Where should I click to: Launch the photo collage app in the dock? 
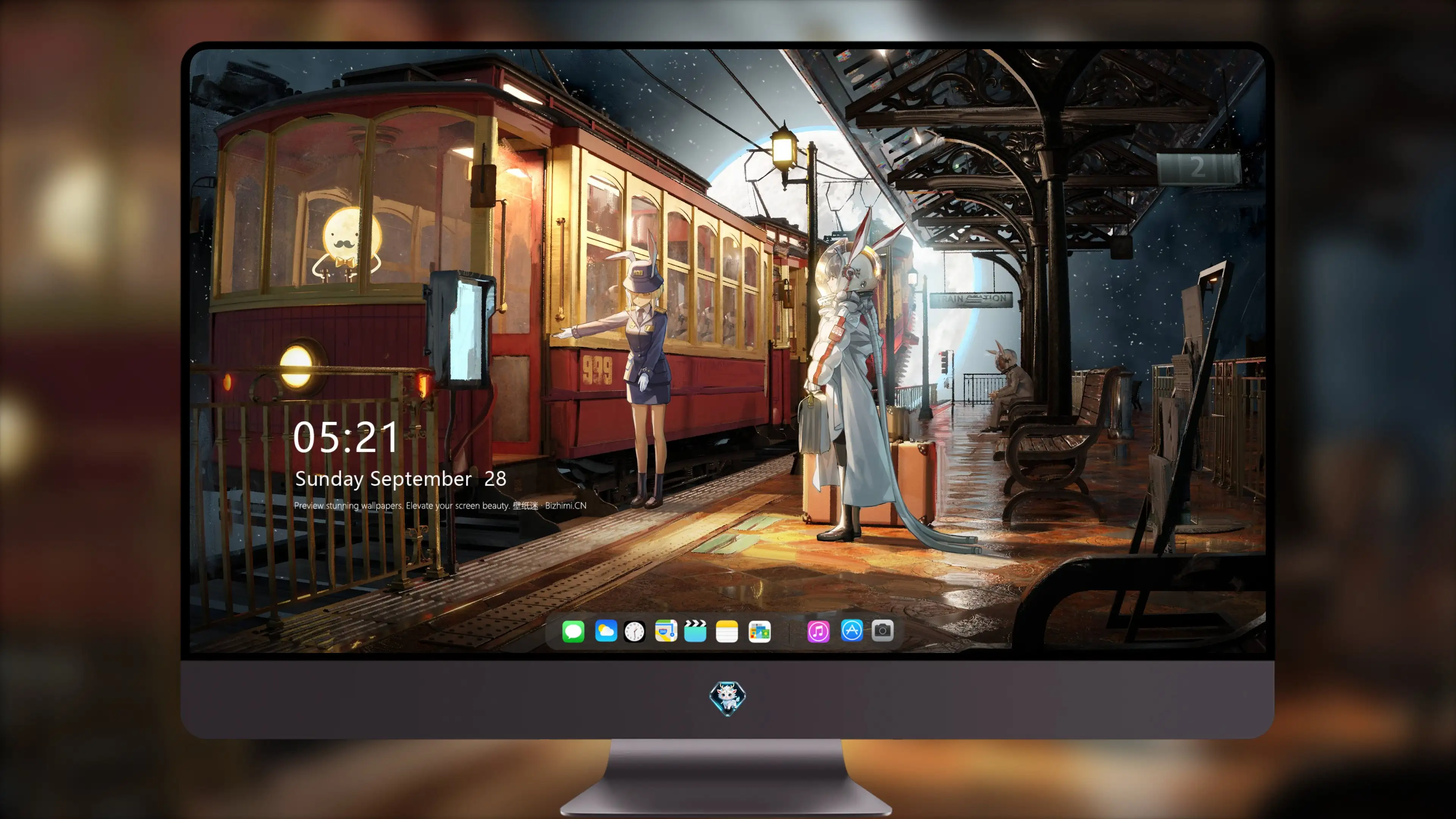pyautogui.click(x=759, y=631)
